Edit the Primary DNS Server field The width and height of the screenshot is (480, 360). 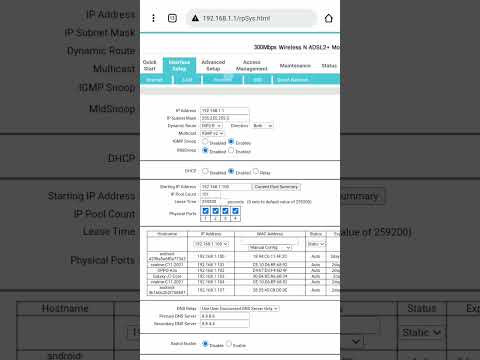point(225,316)
